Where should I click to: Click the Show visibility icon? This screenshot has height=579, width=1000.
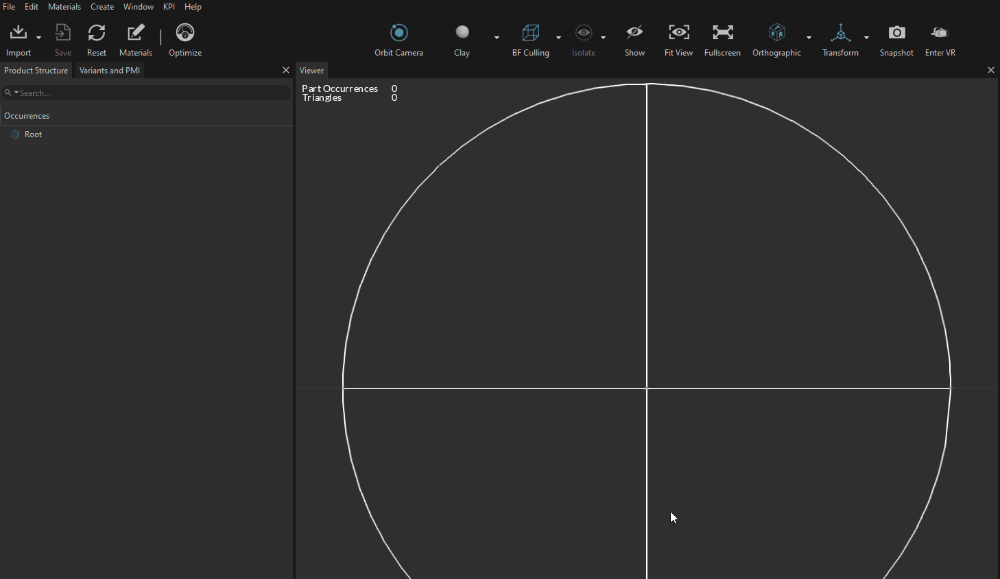(x=635, y=32)
